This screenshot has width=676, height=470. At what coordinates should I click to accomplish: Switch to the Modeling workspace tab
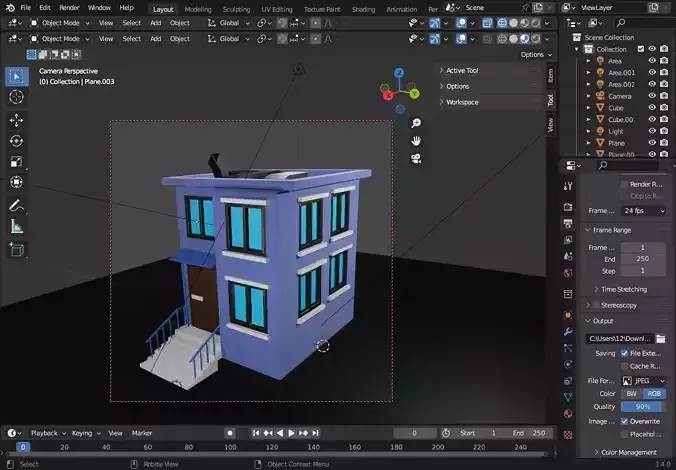(198, 9)
